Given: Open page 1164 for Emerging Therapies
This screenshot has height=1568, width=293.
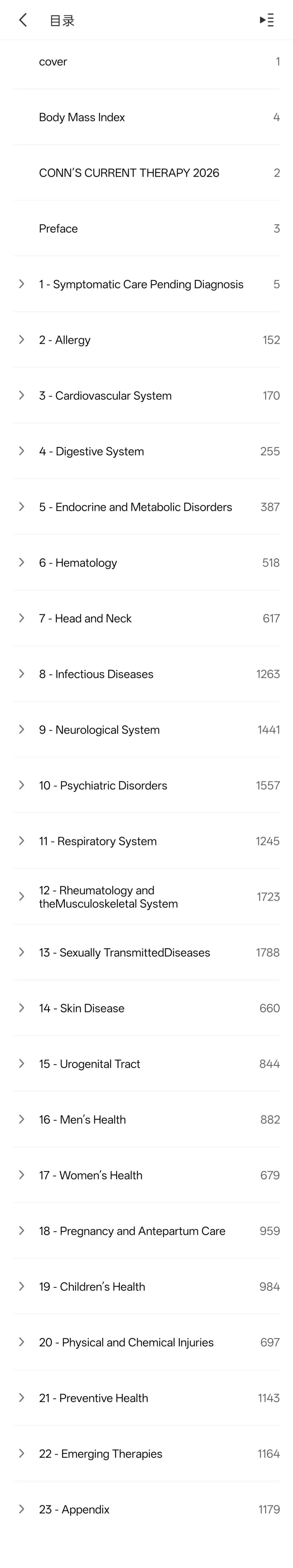Looking at the screenshot, I should pyautogui.click(x=146, y=1454).
